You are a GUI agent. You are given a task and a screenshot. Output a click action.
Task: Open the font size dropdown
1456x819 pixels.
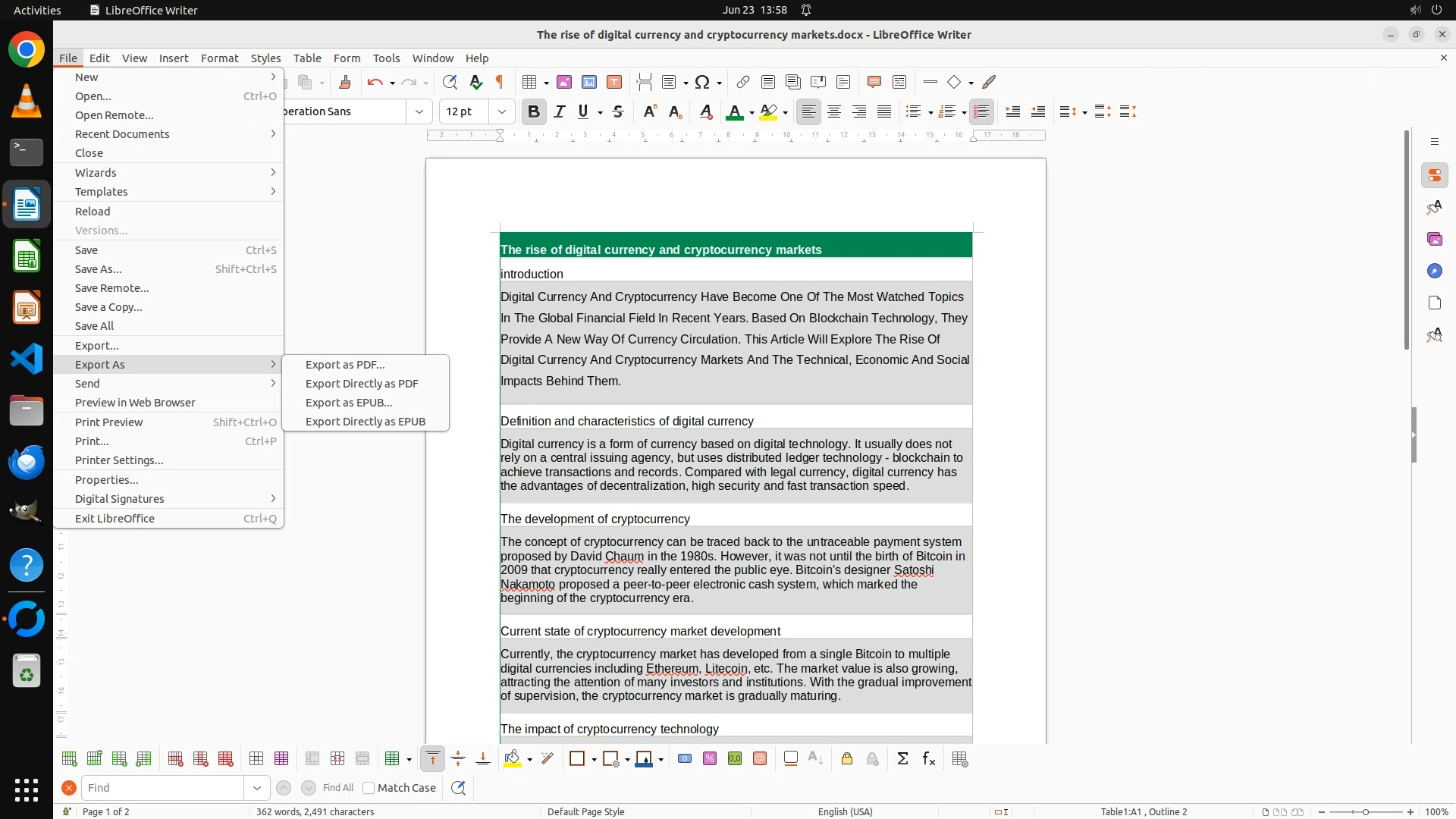[501, 111]
